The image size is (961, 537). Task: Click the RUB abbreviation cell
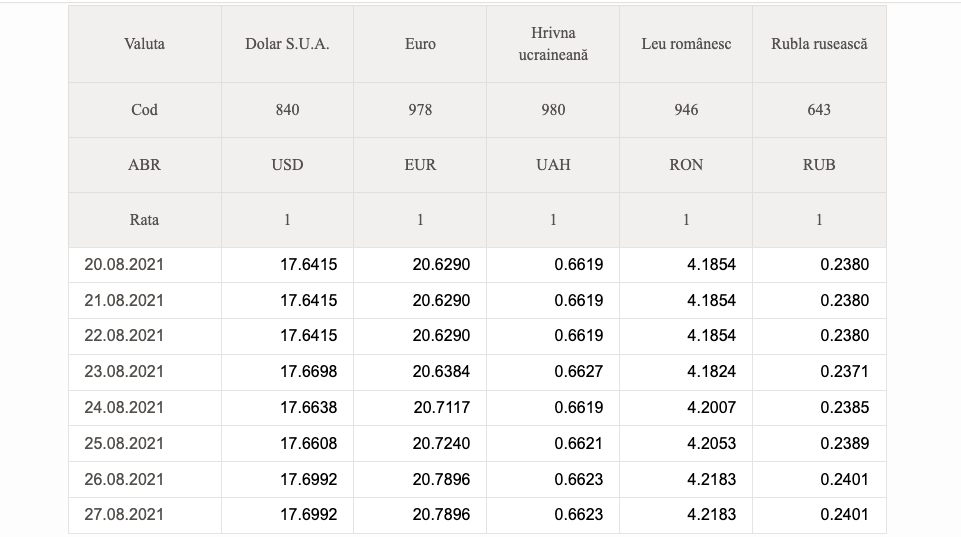click(x=819, y=165)
